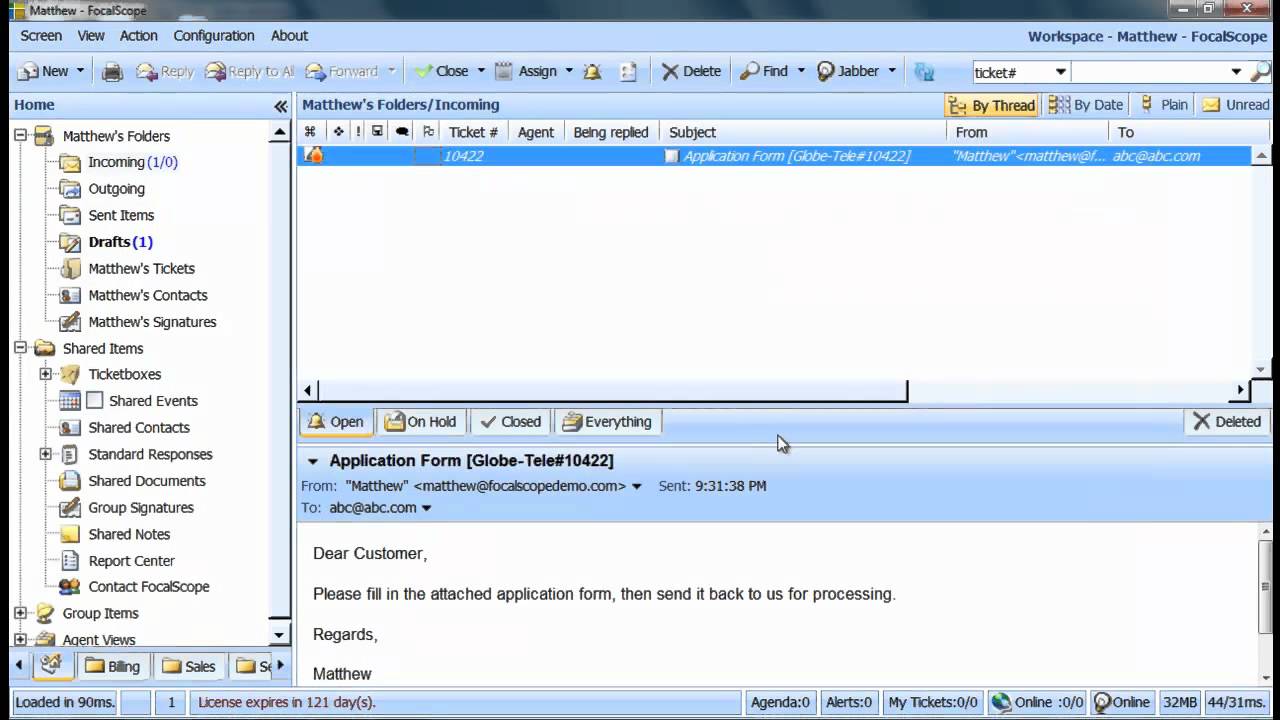The width and height of the screenshot is (1280, 720).
Task: Expand the Standard Responses node
Action: tap(45, 454)
